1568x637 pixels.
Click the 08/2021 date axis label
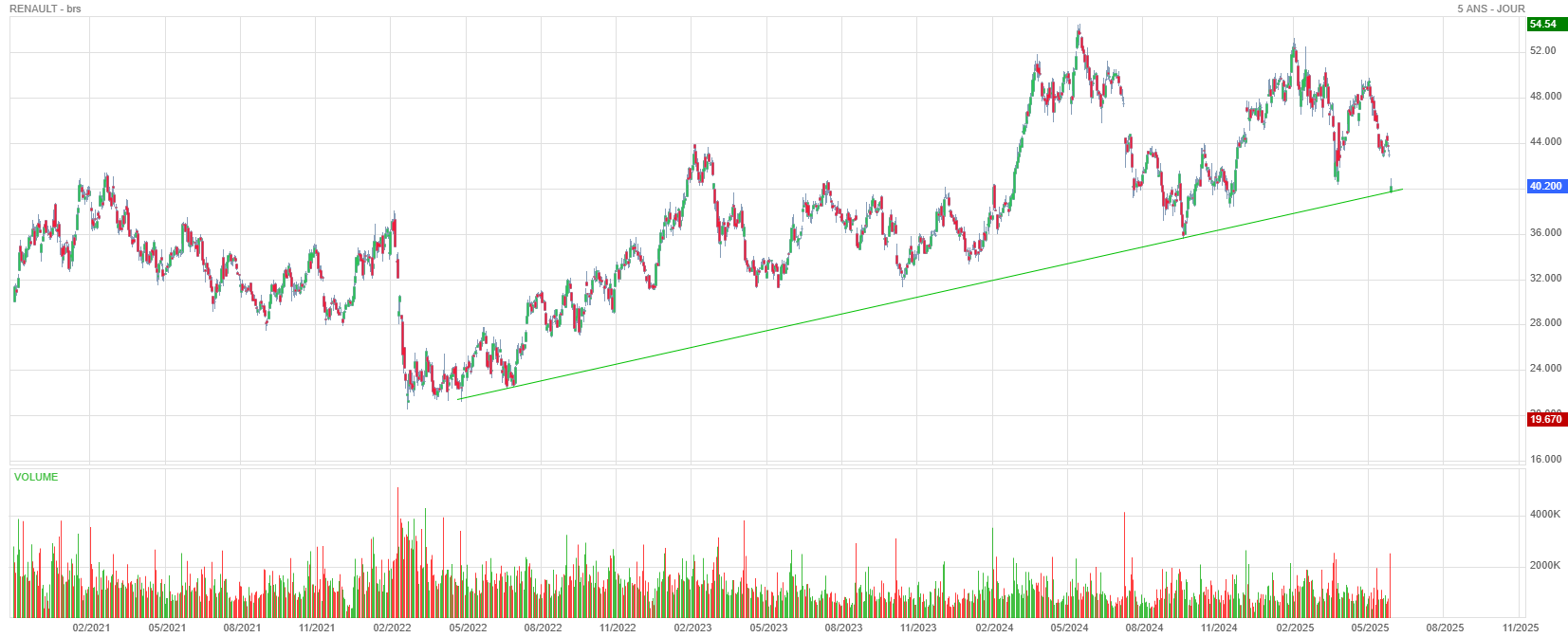(242, 628)
